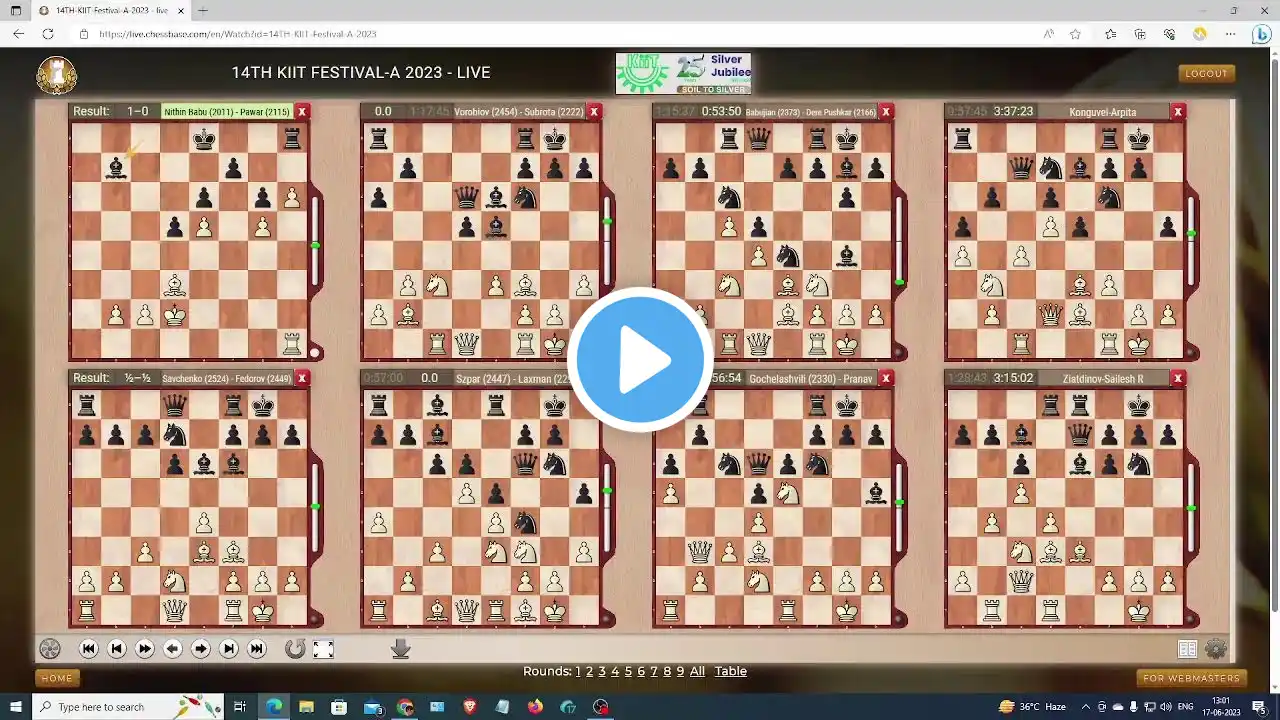Close the Nithin Babu - Pawar board
Viewport: 1280px width, 720px height.
[302, 112]
